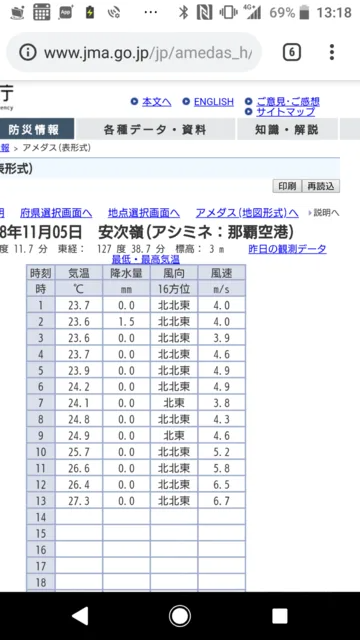
Task: Open the tab switcher showing 6 tabs
Action: pyautogui.click(x=292, y=52)
